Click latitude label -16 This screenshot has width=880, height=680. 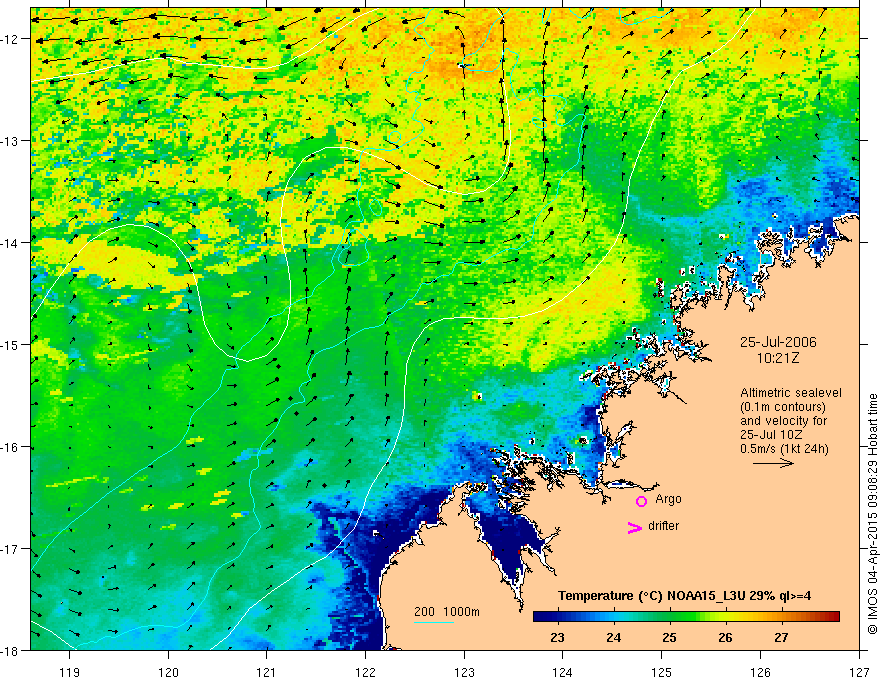pos(10,447)
